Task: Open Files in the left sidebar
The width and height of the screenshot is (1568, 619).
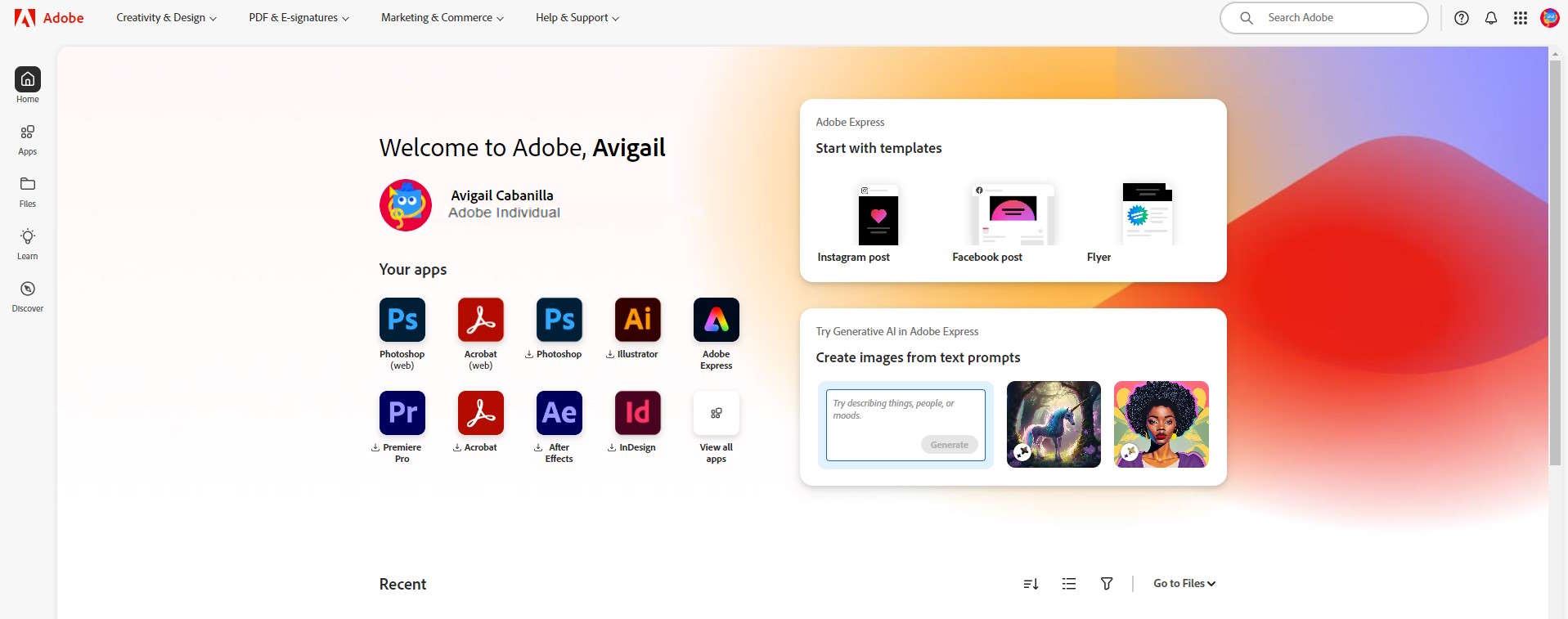Action: [28, 184]
